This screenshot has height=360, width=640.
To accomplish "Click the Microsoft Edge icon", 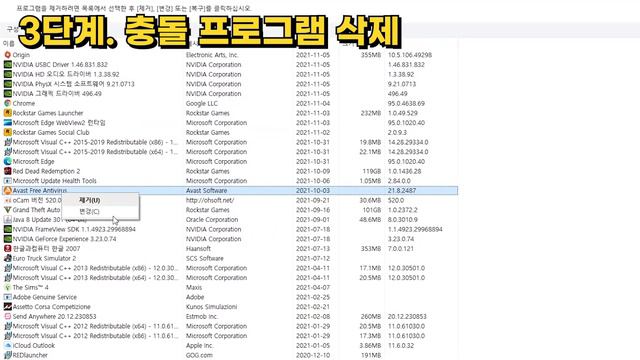I will pyautogui.click(x=7, y=161).
